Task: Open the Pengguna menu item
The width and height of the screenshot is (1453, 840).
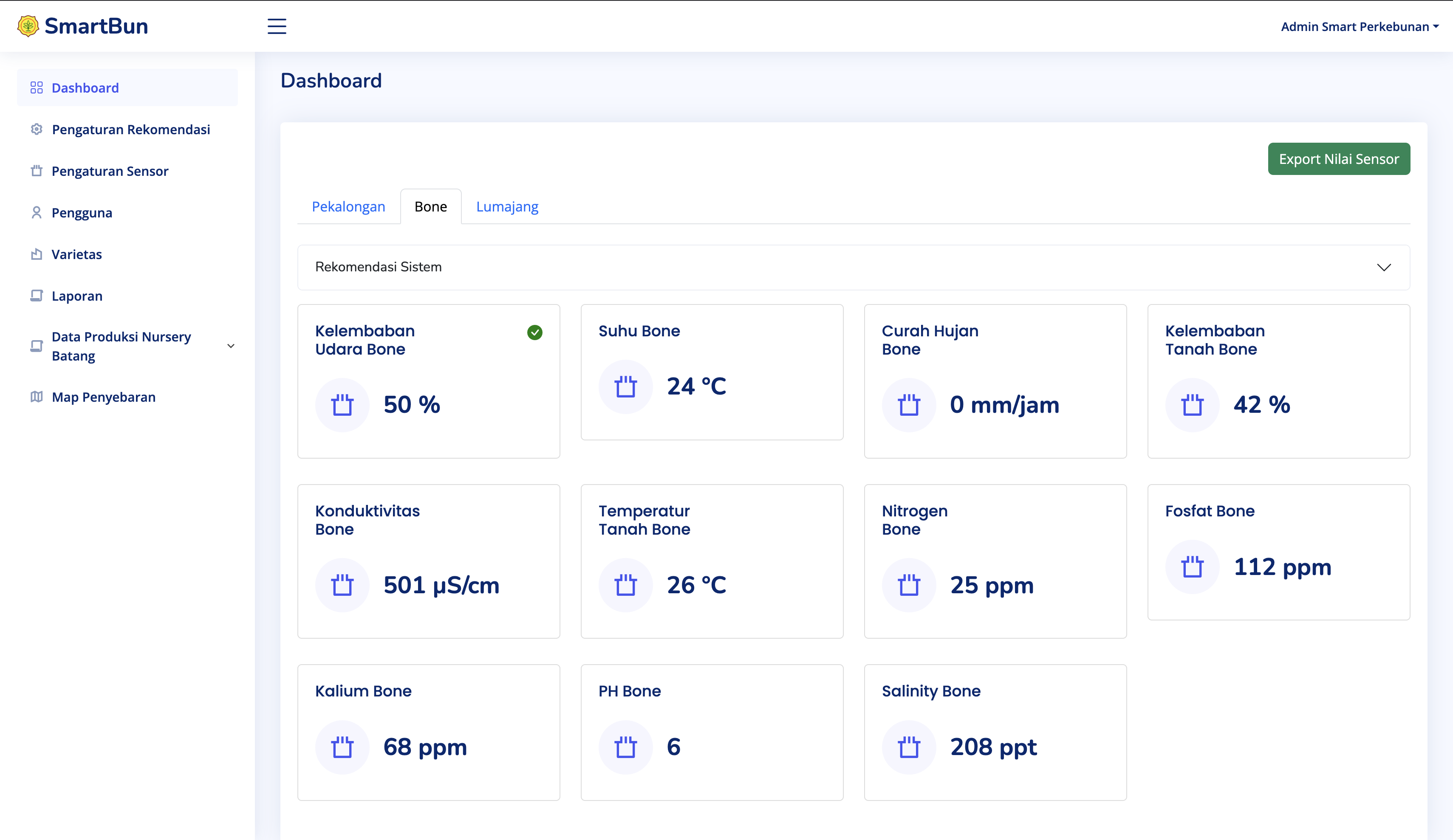Action: pos(127,213)
